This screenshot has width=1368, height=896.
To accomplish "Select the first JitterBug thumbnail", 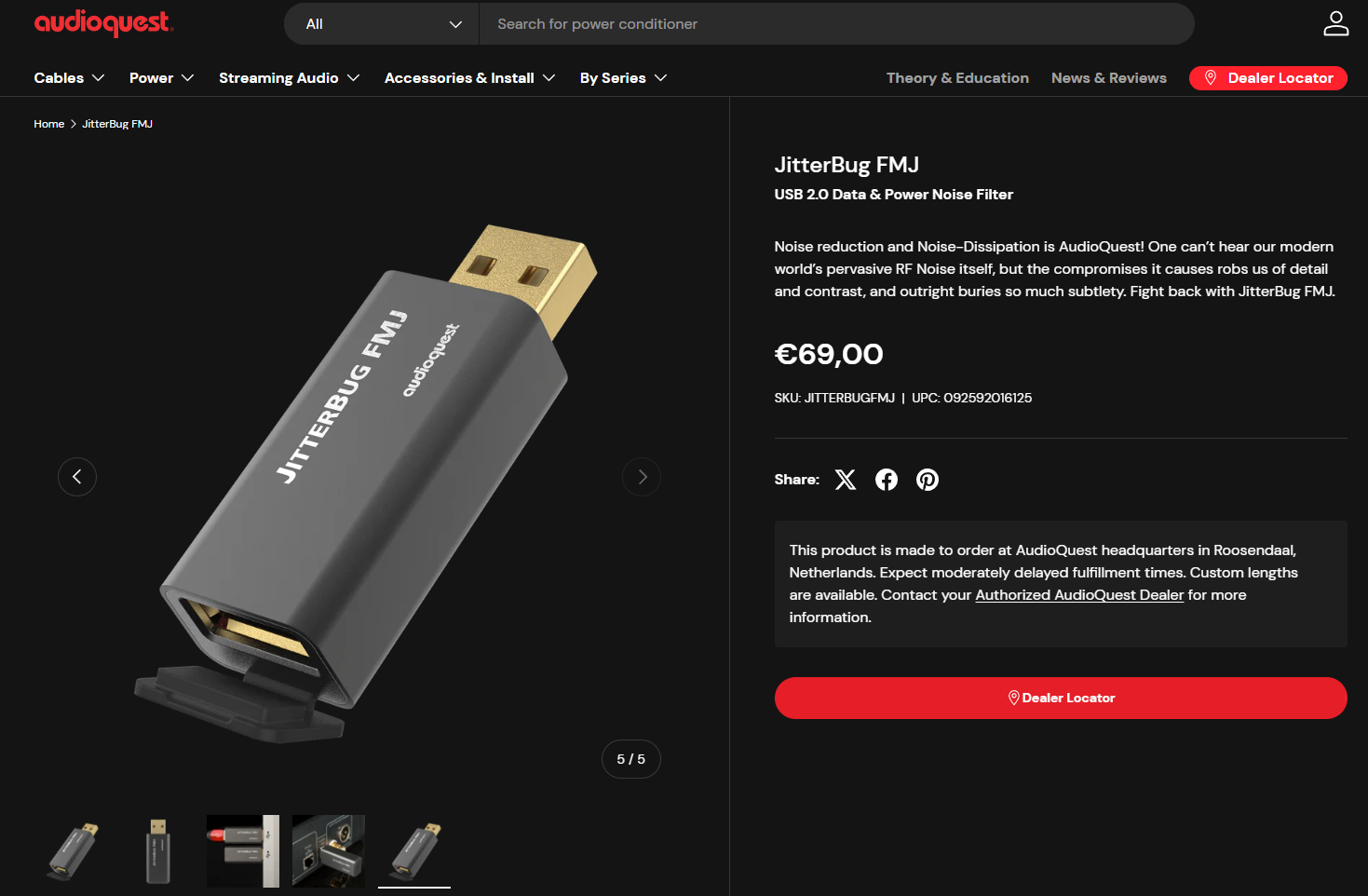I will 73,851.
